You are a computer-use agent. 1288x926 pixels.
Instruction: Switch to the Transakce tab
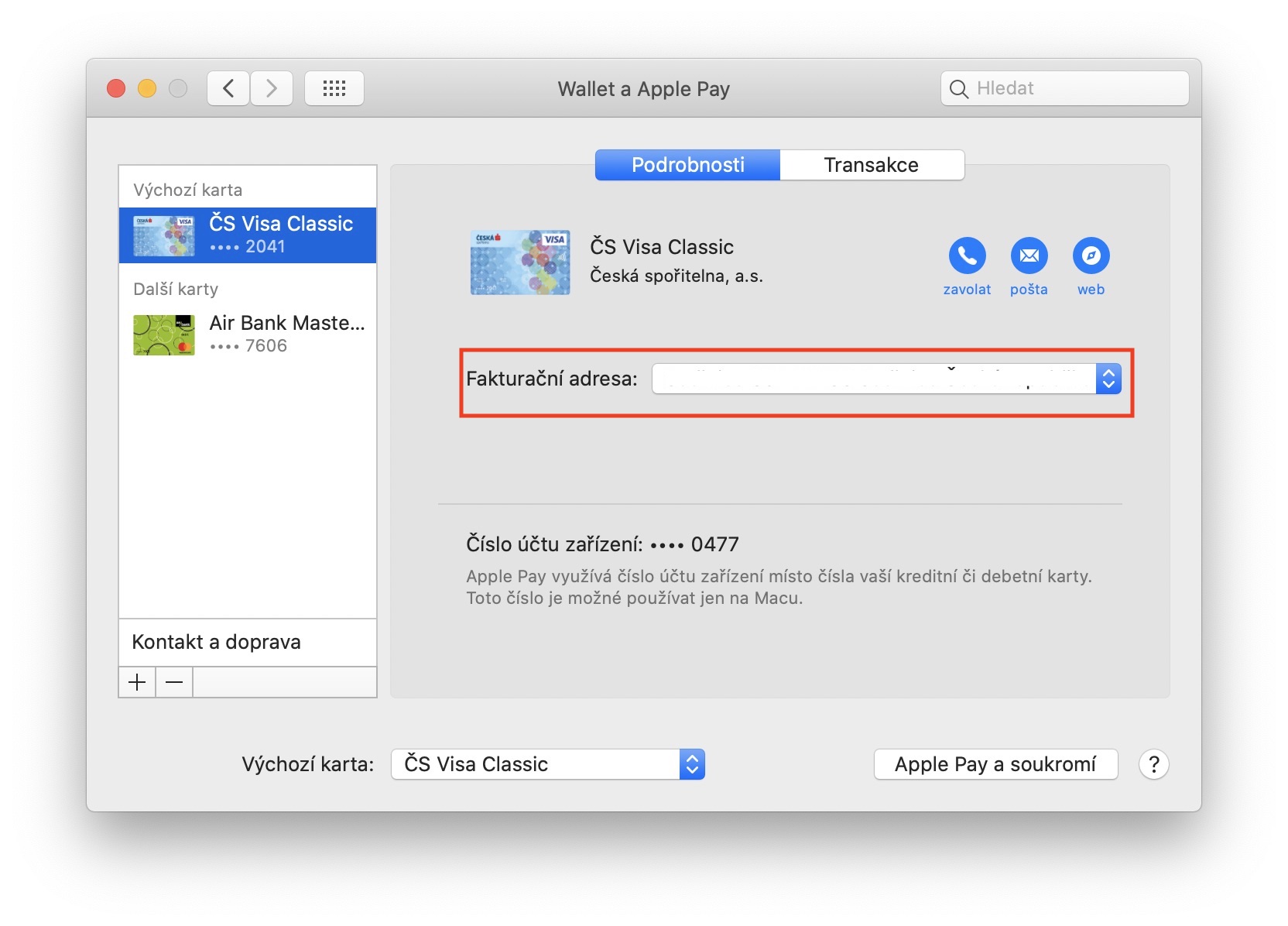click(872, 165)
